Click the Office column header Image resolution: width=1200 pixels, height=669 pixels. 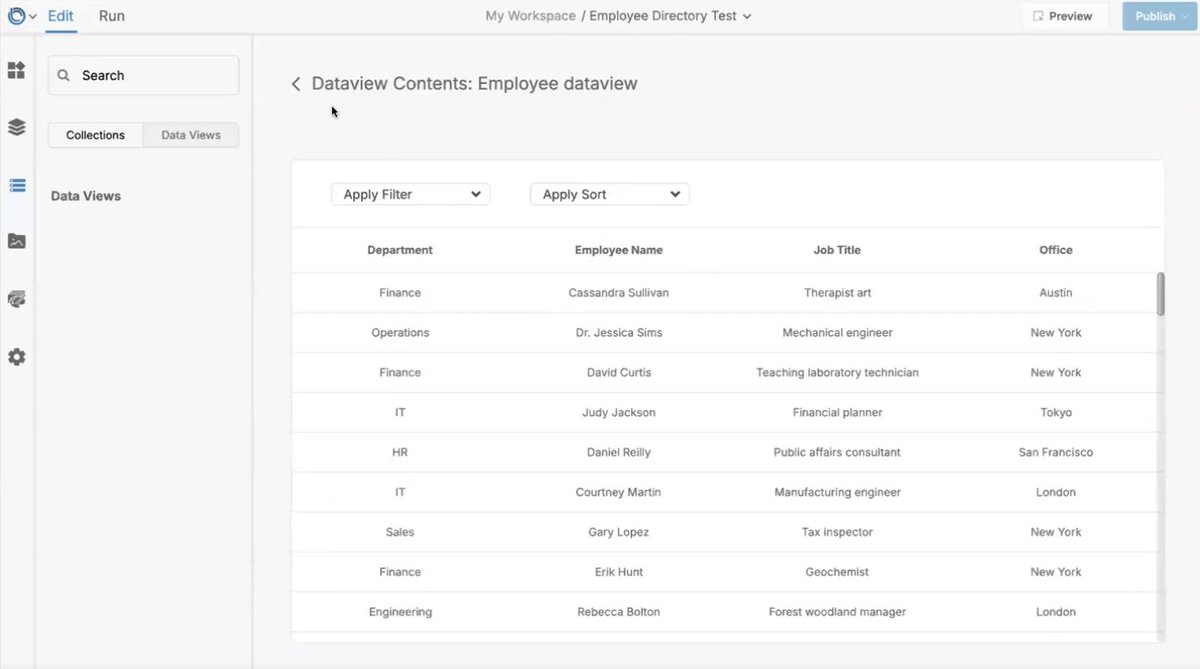click(x=1056, y=250)
